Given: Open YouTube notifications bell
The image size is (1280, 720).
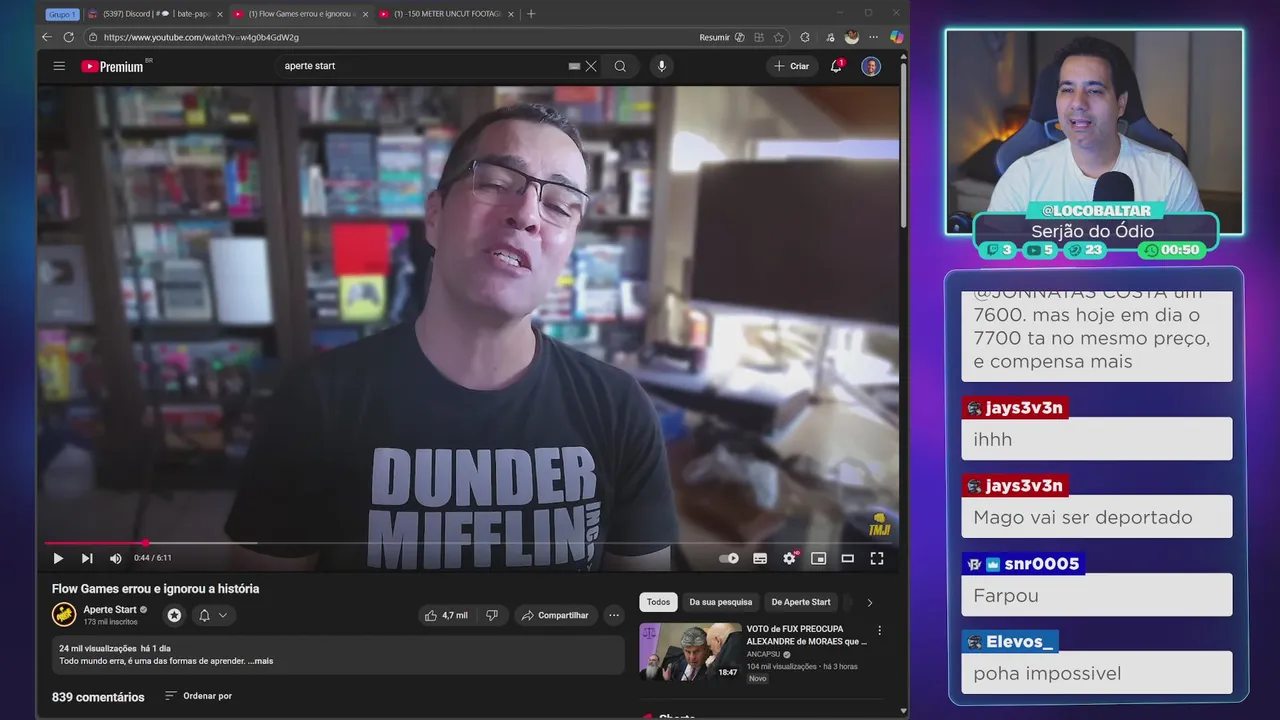Looking at the screenshot, I should 836,66.
